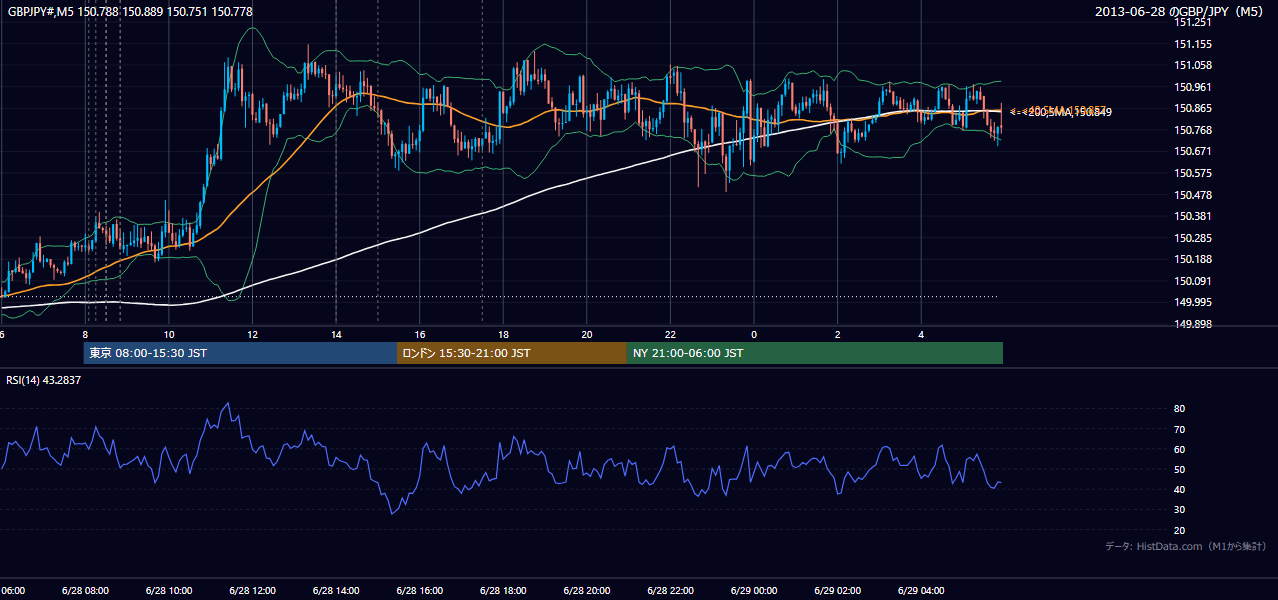Screen dimensions: 1278x600
Task: Click price axis label 150.188
Action: tap(1194, 259)
